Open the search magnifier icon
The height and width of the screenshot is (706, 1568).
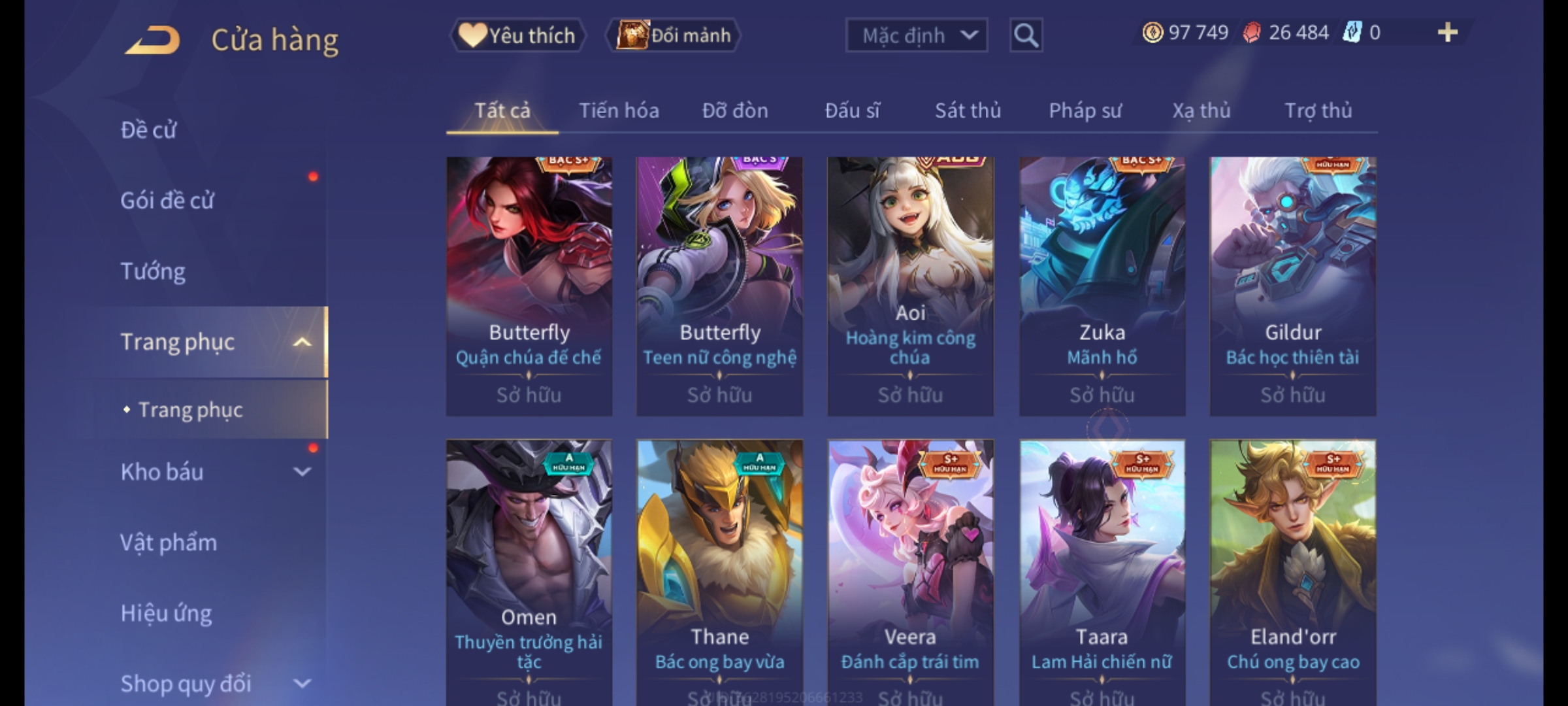pyautogui.click(x=1026, y=35)
